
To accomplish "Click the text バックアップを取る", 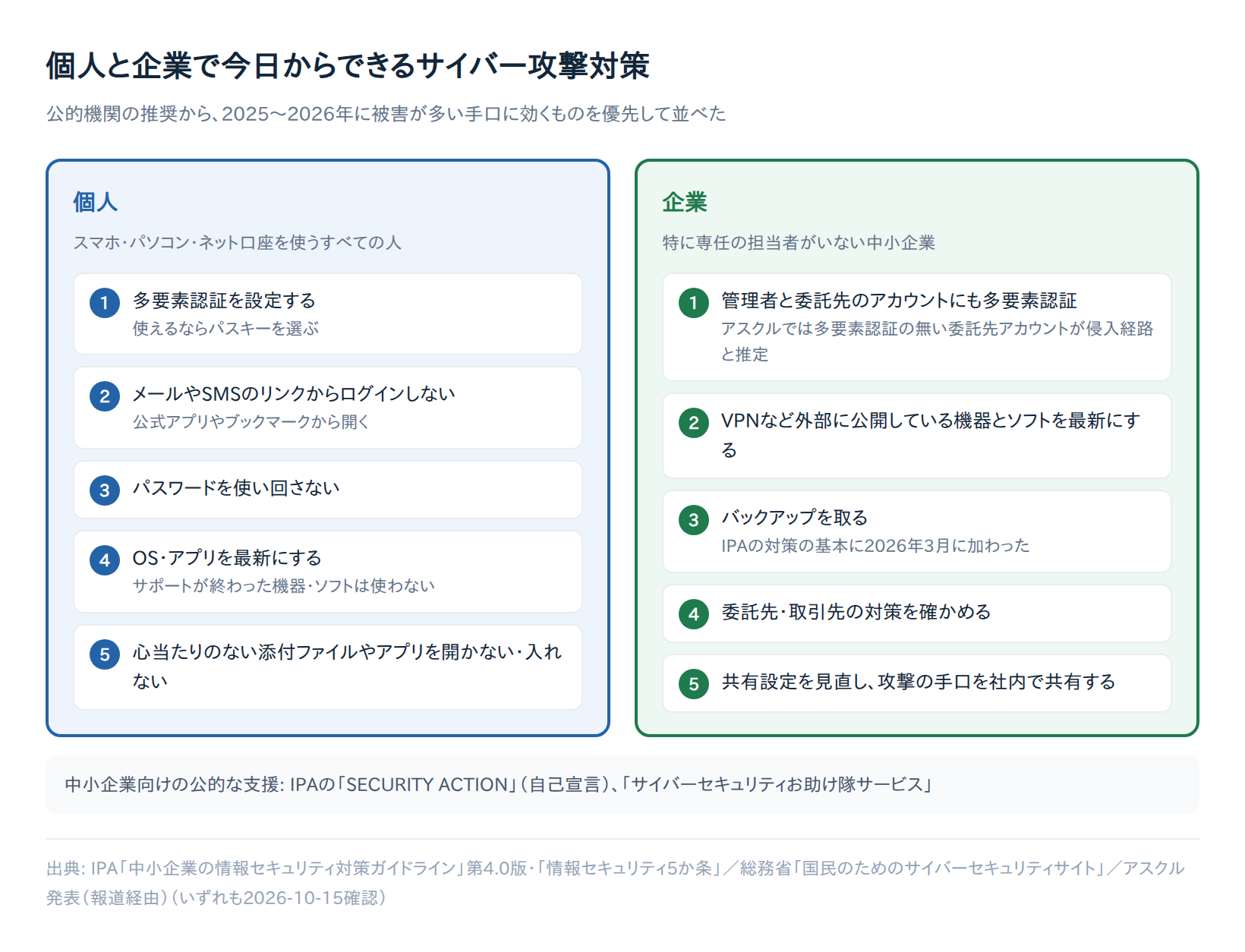I will click(x=794, y=518).
